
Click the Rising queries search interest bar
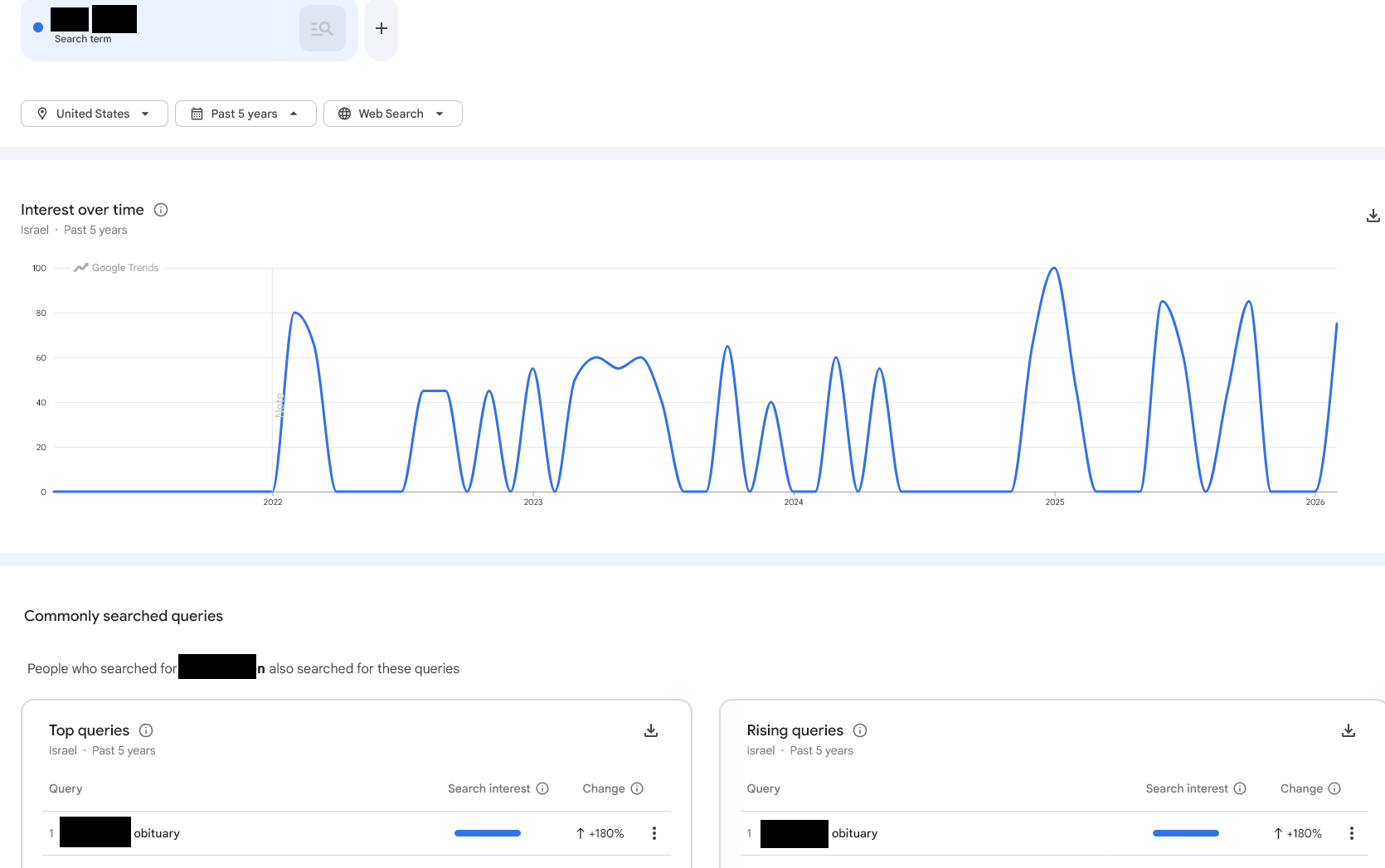pyautogui.click(x=1186, y=833)
